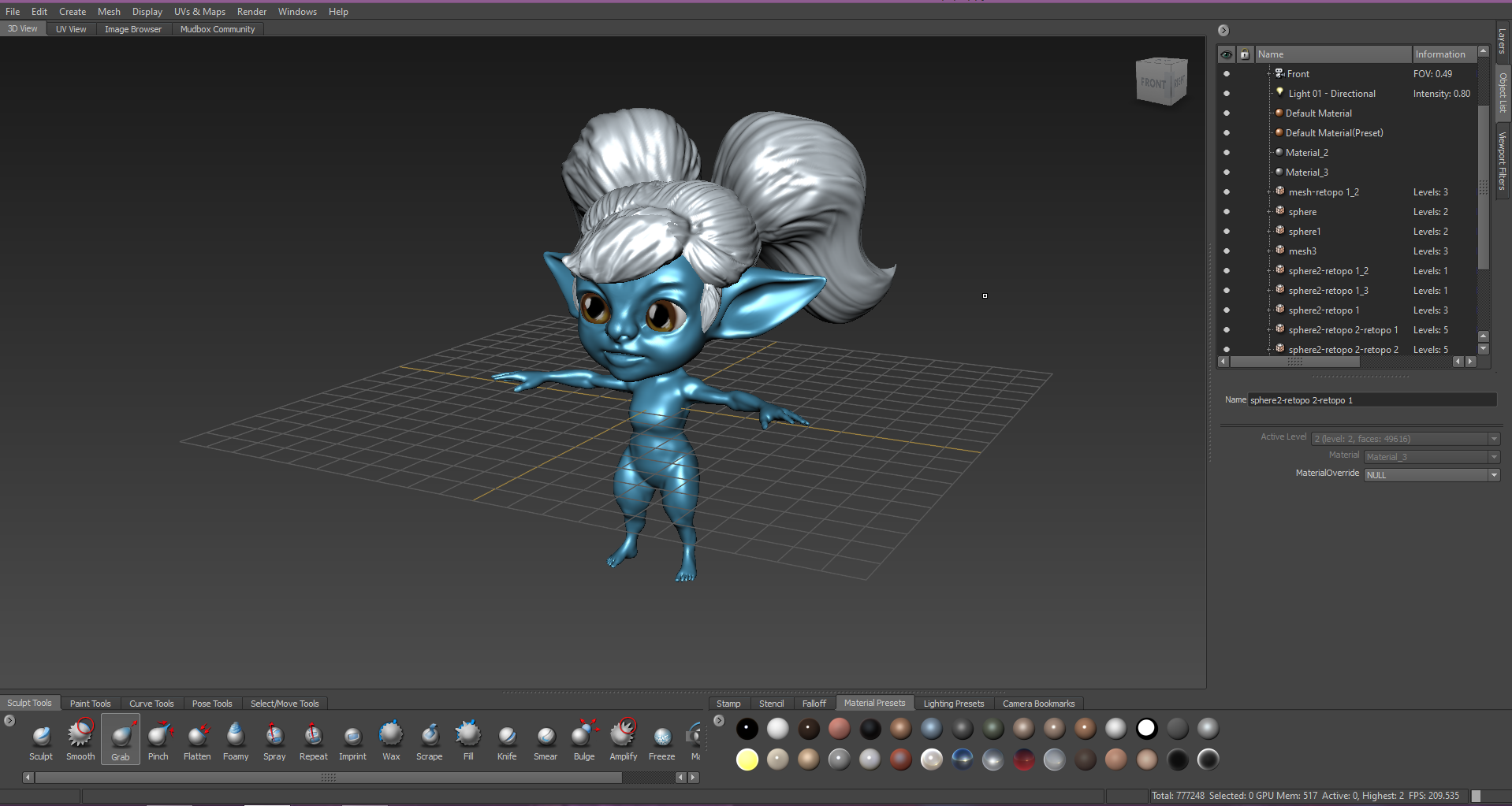Select the Amplify tool
1512x806 pixels.
click(623, 741)
